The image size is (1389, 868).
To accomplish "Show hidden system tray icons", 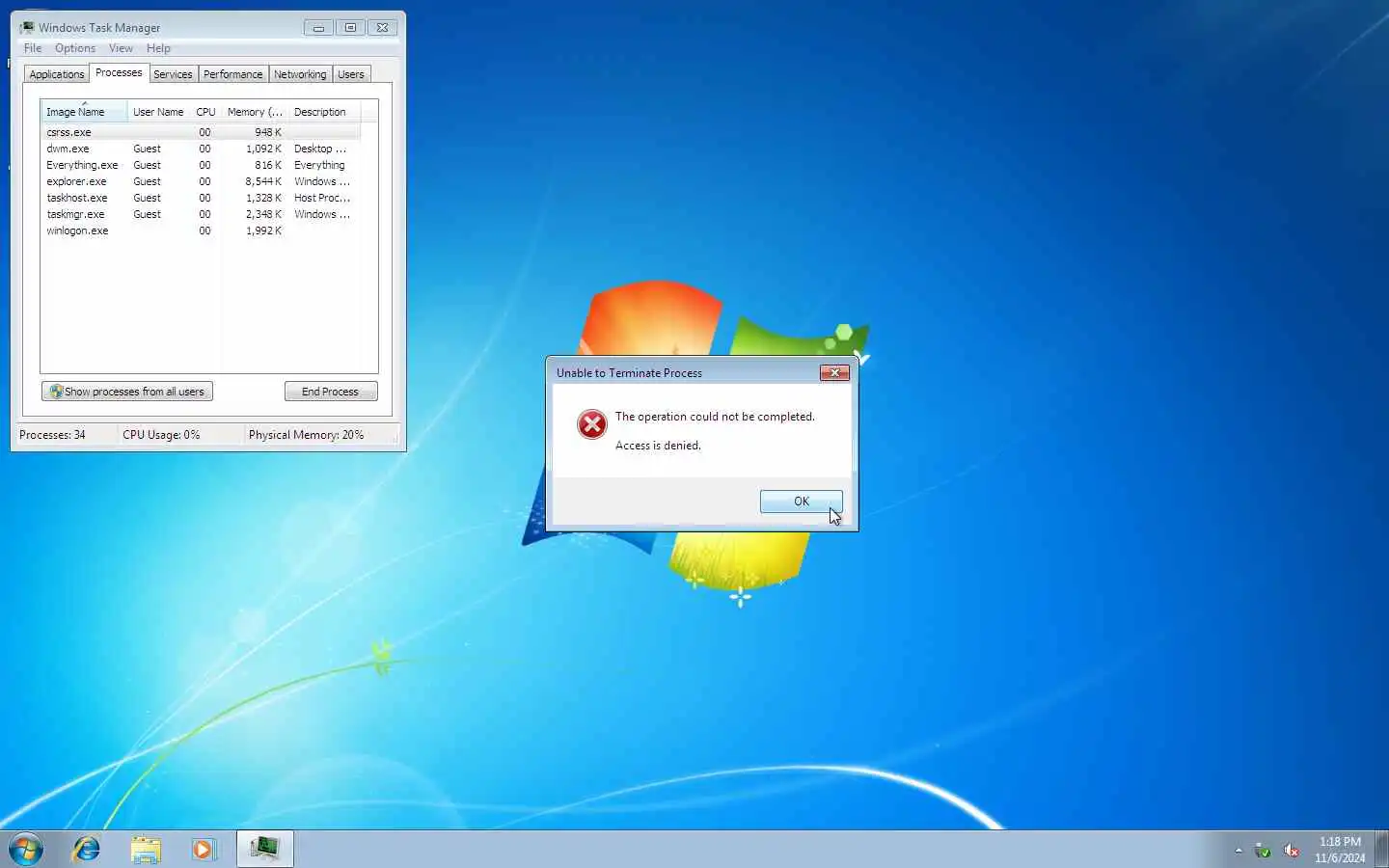I will pyautogui.click(x=1239, y=851).
